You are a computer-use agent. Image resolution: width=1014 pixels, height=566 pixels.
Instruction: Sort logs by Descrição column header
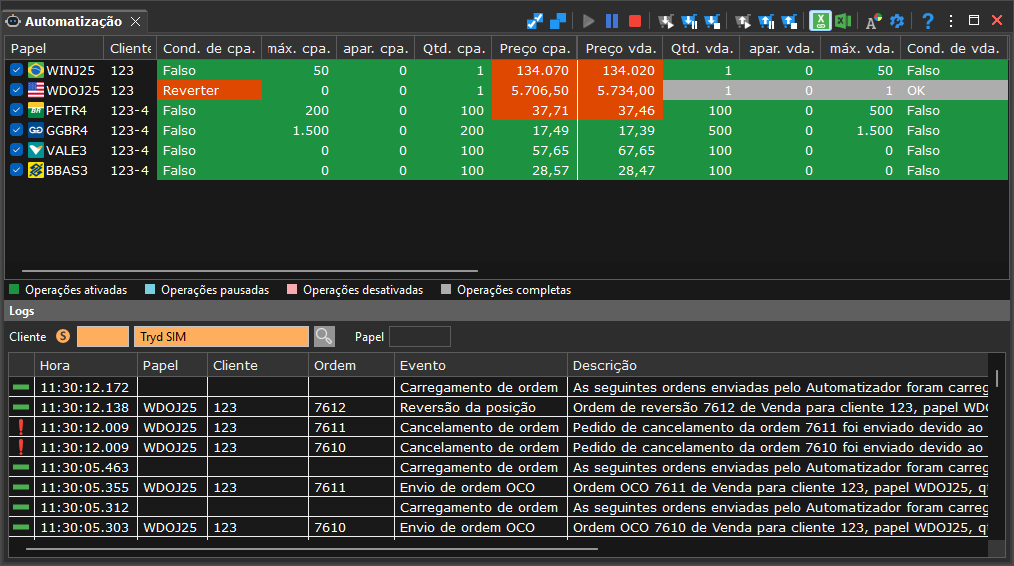[777, 365]
